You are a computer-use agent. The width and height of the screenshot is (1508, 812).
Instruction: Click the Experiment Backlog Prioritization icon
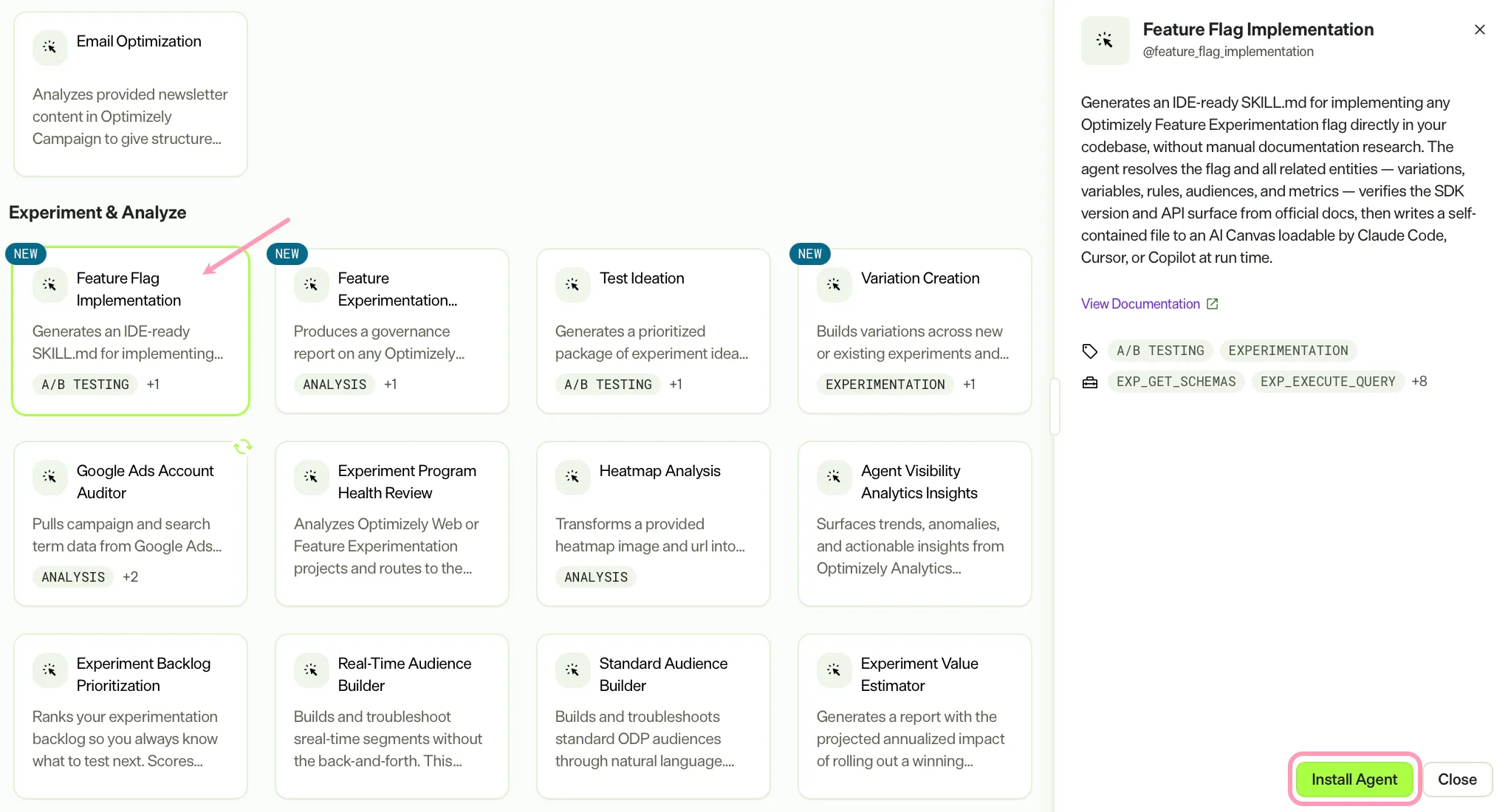pyautogui.click(x=49, y=670)
